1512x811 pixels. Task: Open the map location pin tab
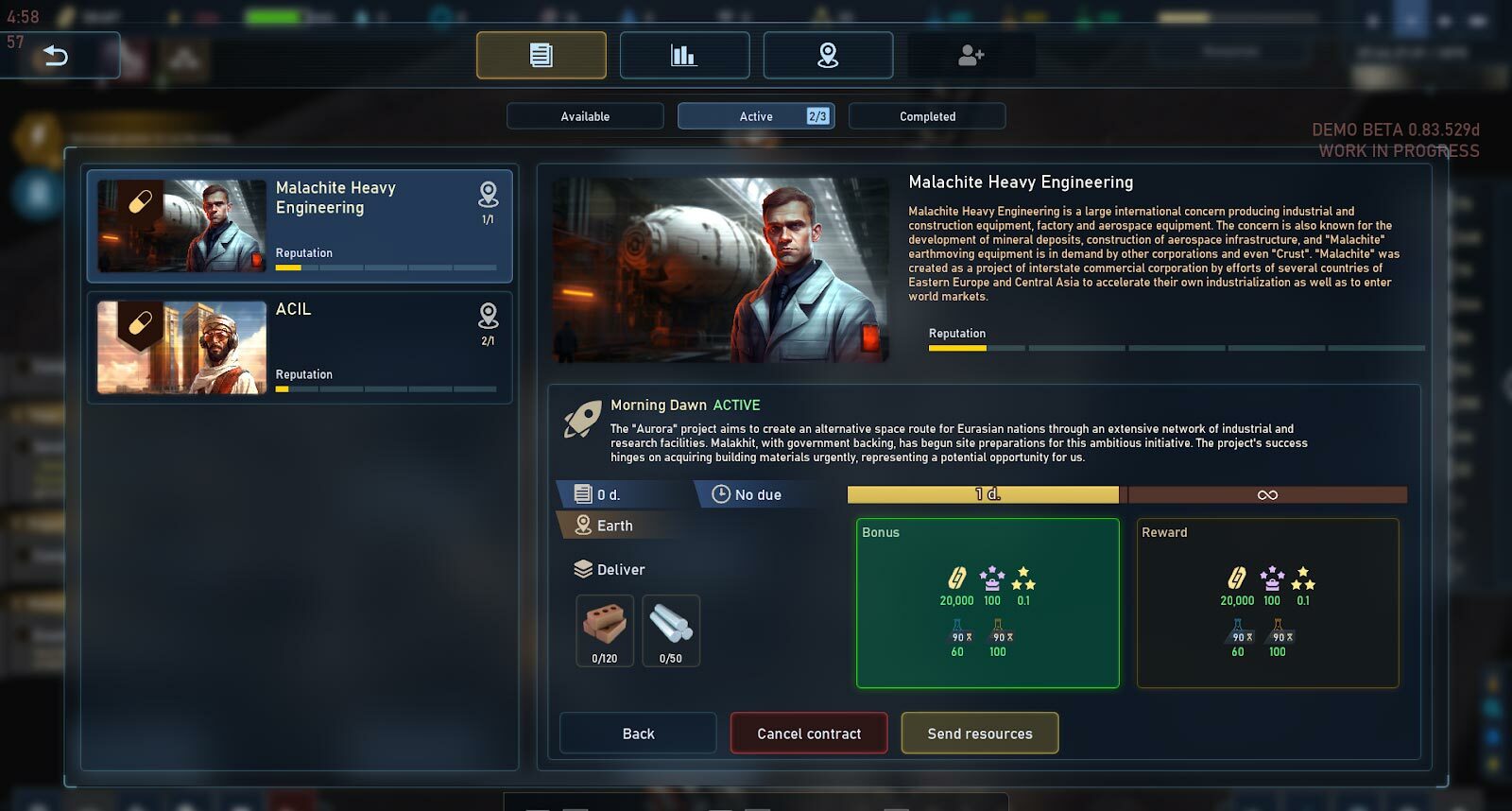828,55
